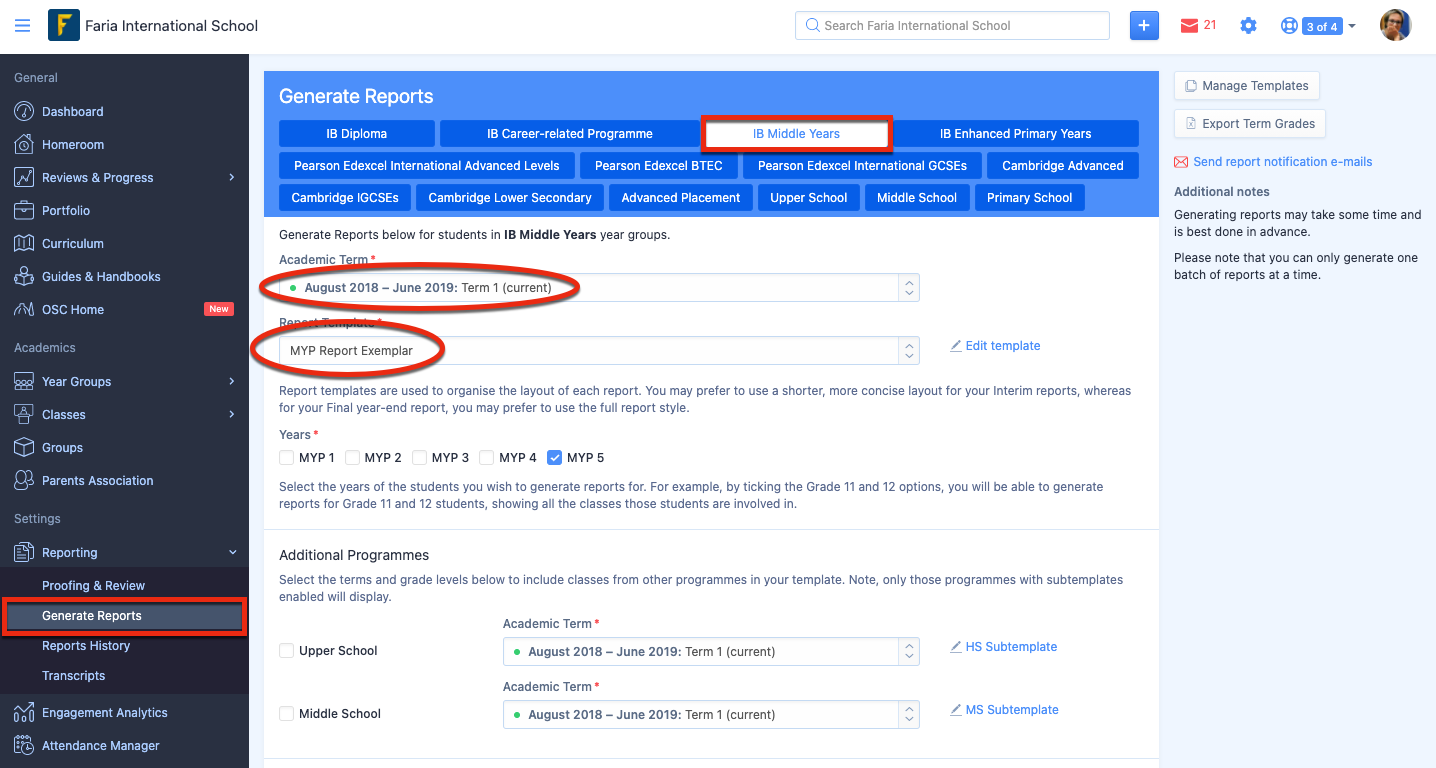The image size is (1436, 768).
Task: Tick the MYP 2 checkbox
Action: [x=352, y=458]
